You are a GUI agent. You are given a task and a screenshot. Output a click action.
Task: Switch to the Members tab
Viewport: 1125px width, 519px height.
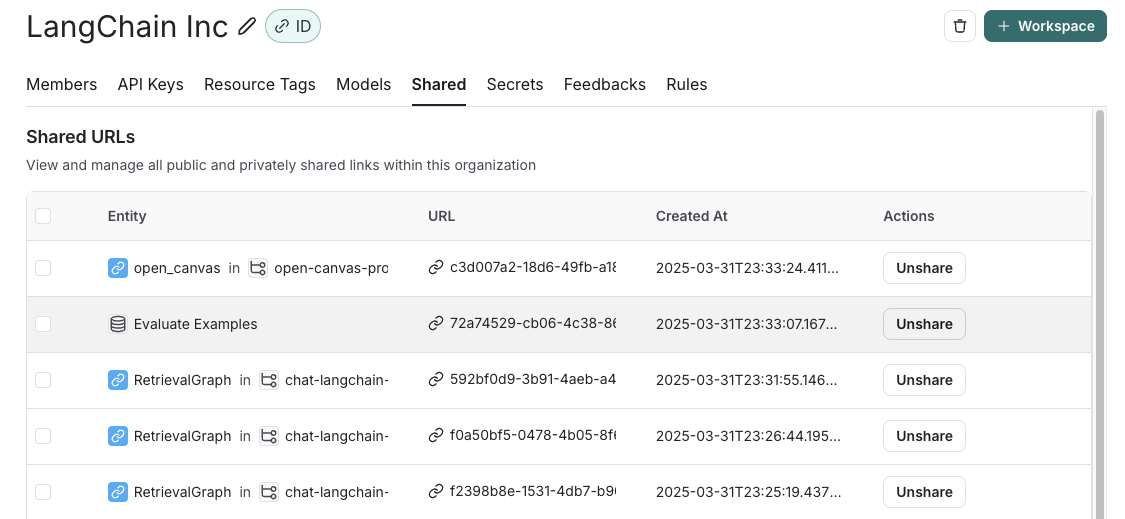click(61, 85)
